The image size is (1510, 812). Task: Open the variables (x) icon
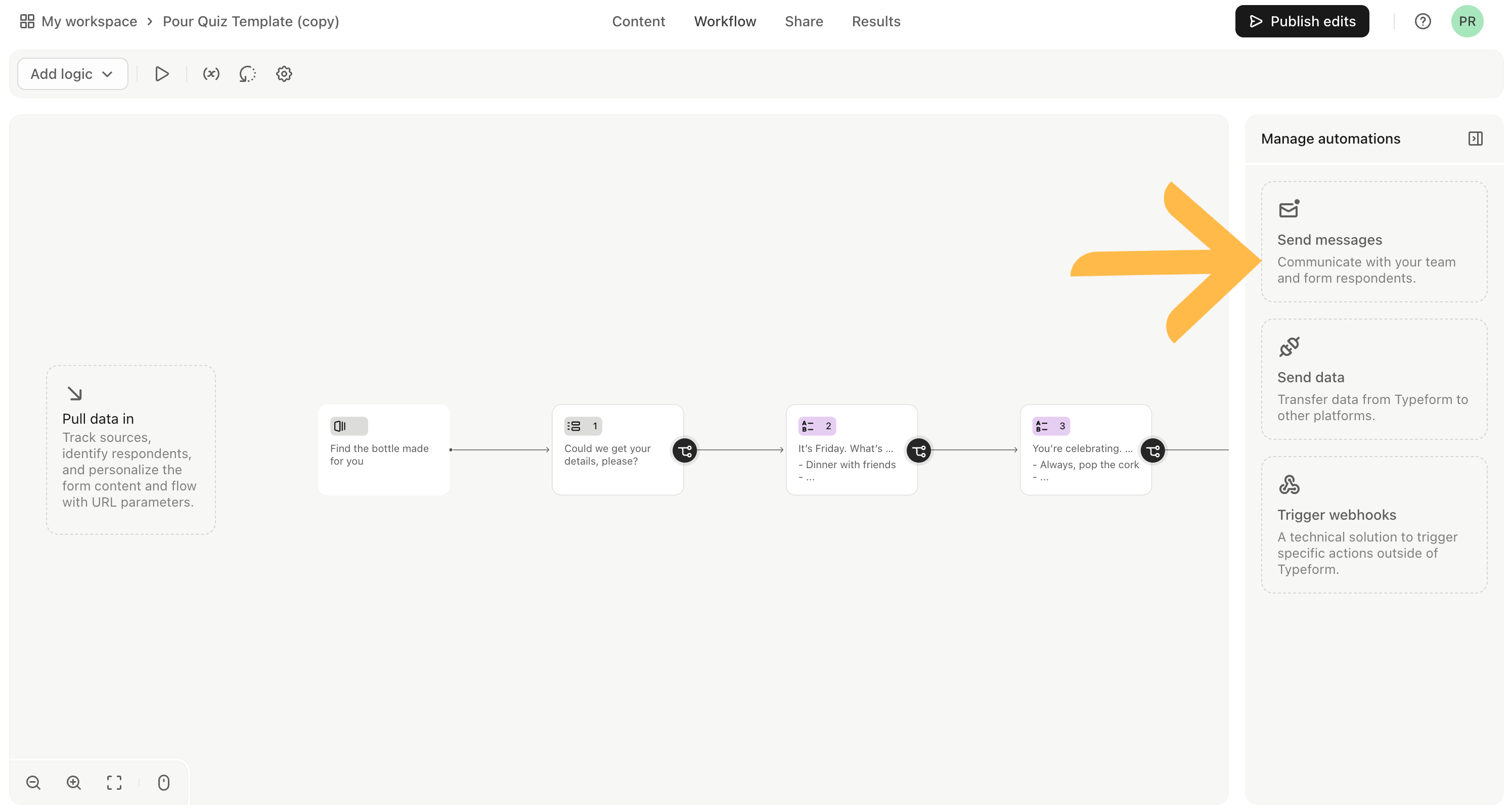coord(211,74)
